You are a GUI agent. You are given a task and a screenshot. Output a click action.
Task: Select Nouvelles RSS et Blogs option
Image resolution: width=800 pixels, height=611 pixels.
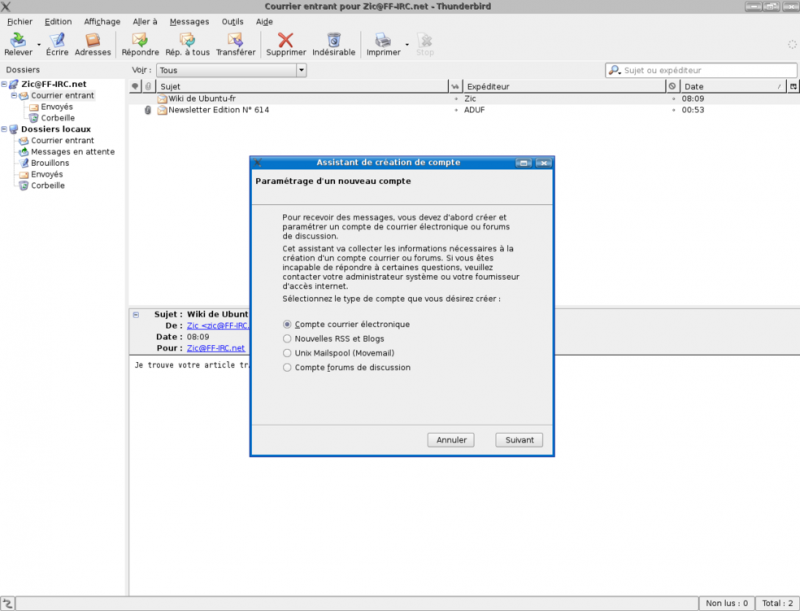click(288, 339)
